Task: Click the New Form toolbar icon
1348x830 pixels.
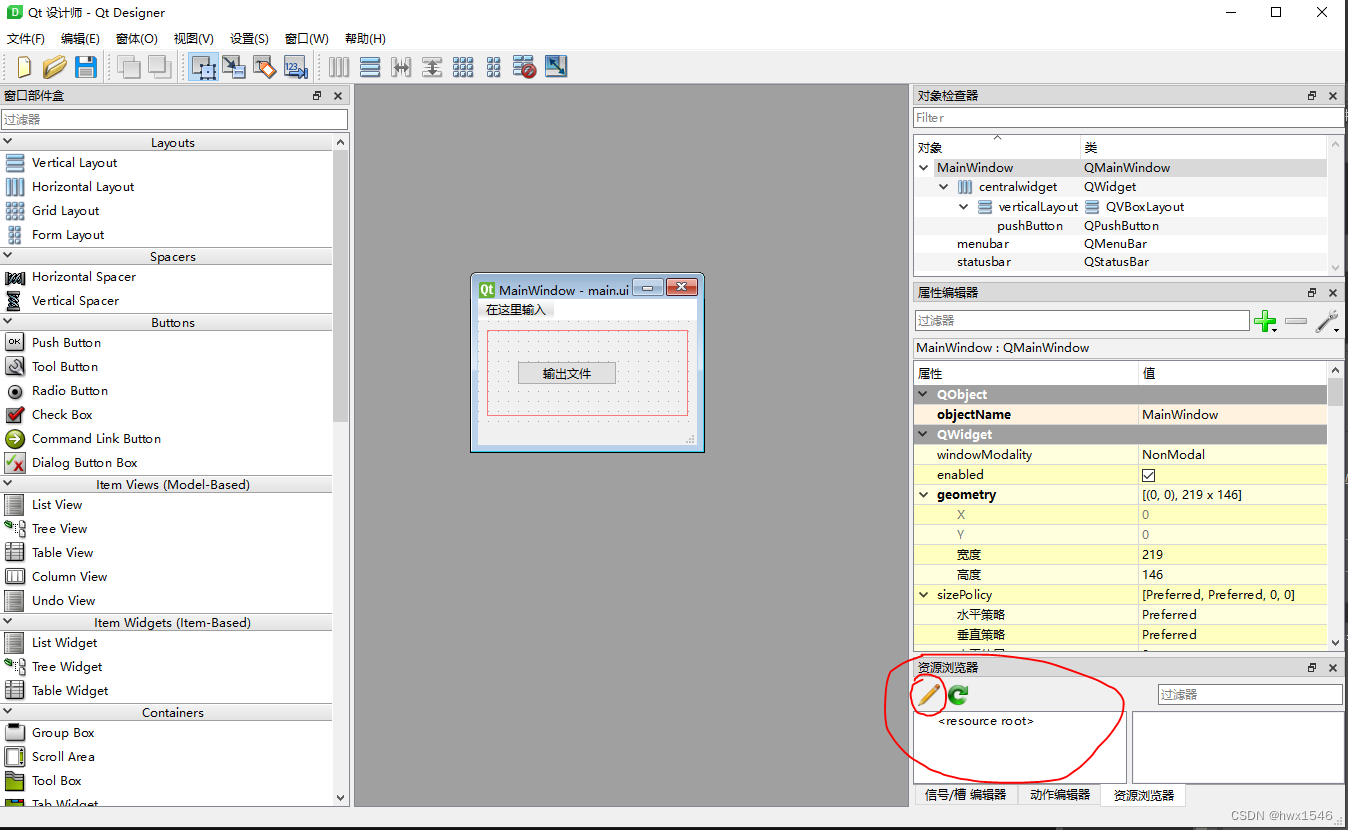Action: 24,67
